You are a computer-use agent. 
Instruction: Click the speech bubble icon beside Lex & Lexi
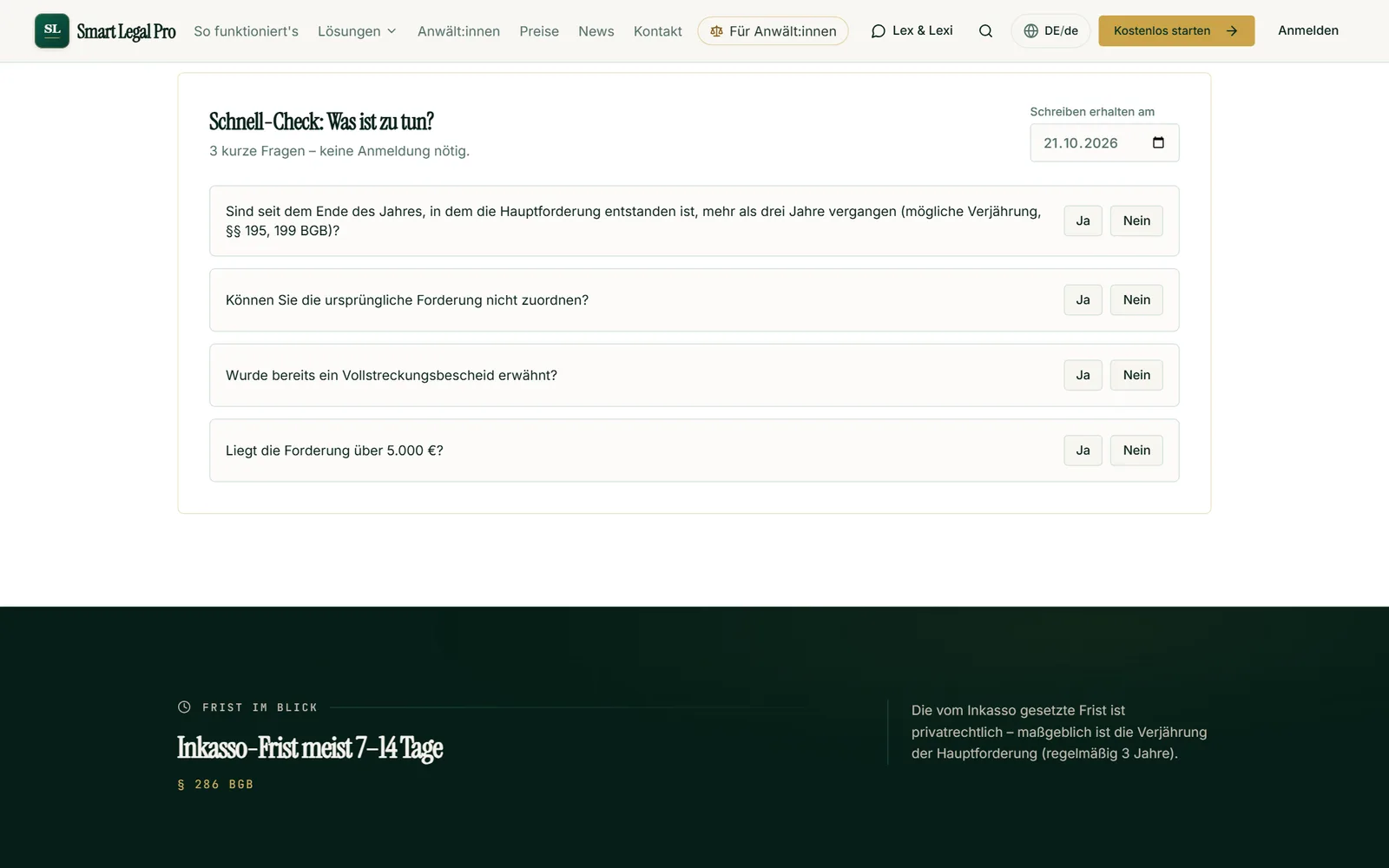tap(879, 31)
